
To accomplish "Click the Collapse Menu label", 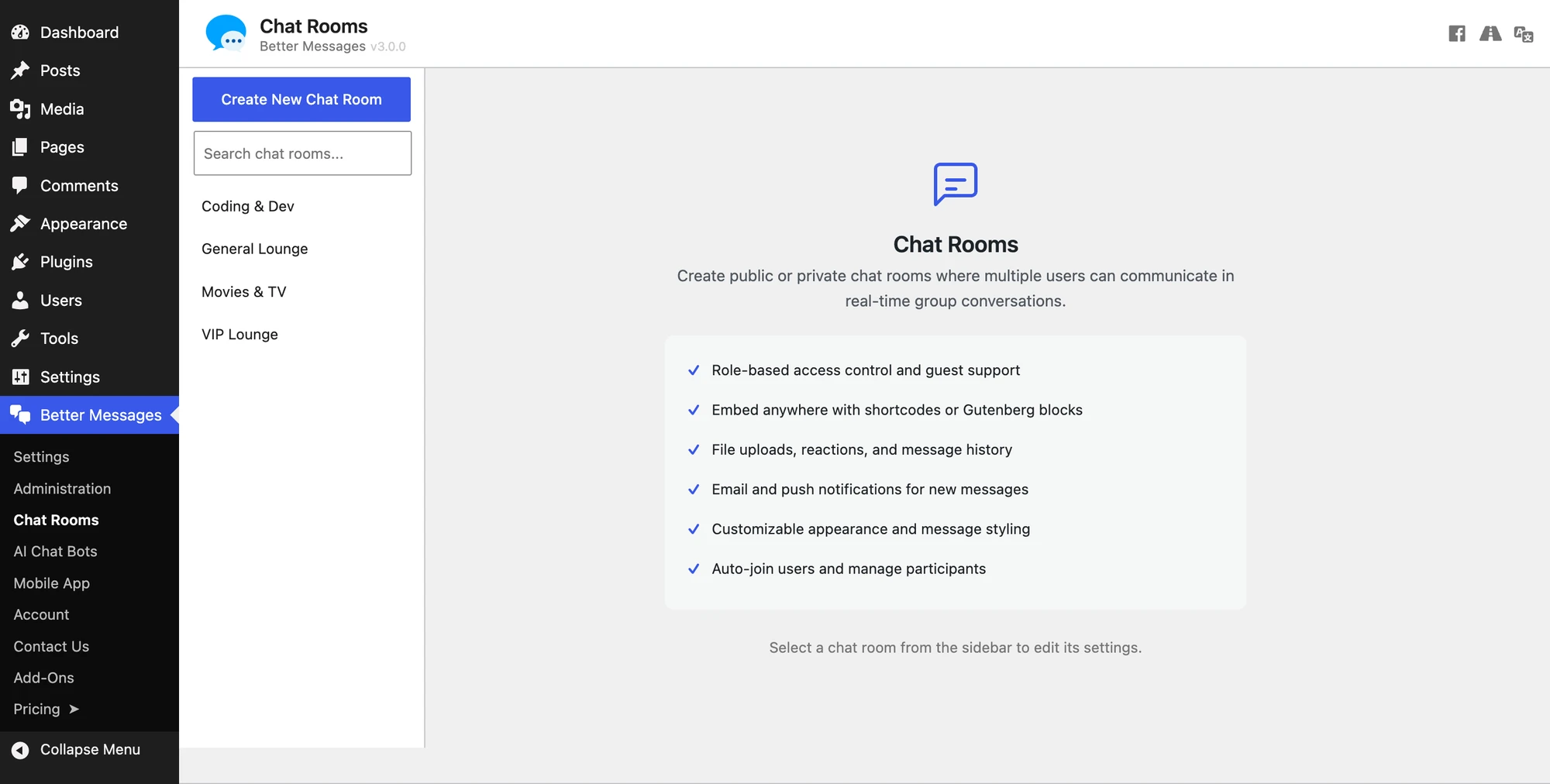I will coord(90,749).
